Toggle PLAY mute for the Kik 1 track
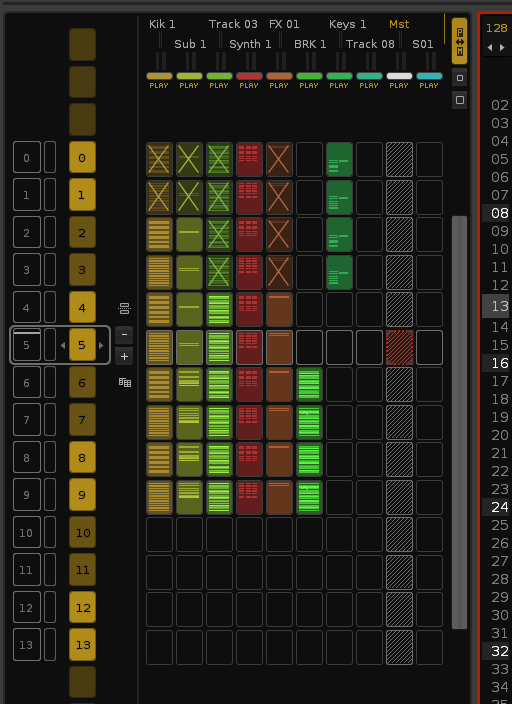This screenshot has width=512, height=704. coord(159,85)
